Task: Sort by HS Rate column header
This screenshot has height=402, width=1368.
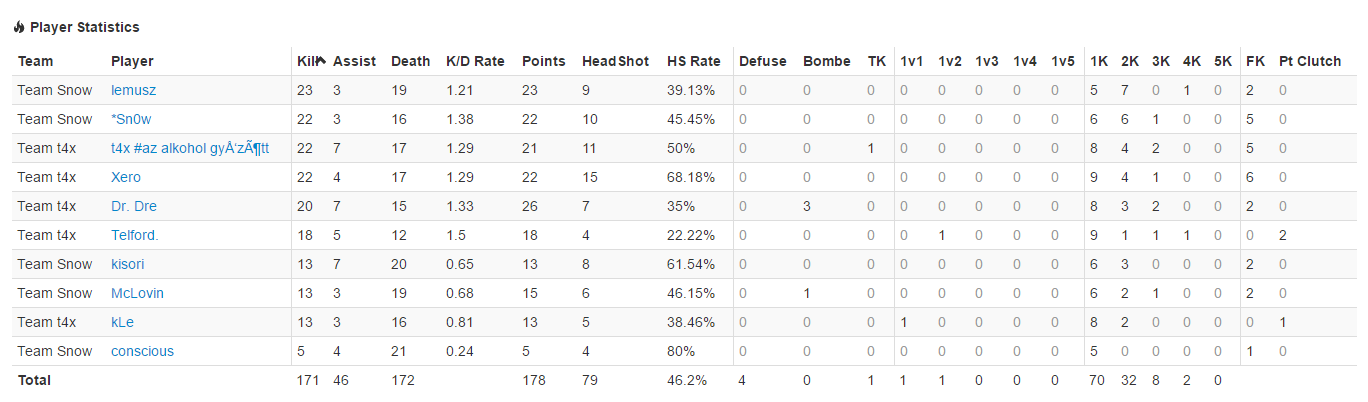Action: [694, 61]
